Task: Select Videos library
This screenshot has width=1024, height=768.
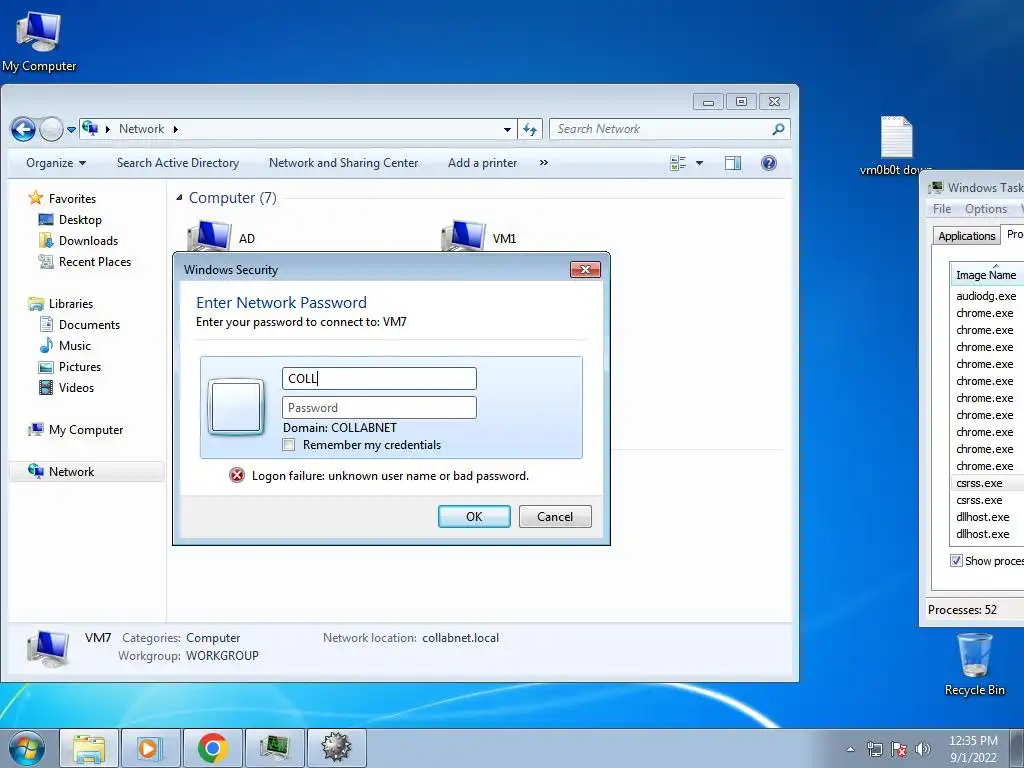Action: click(67, 387)
